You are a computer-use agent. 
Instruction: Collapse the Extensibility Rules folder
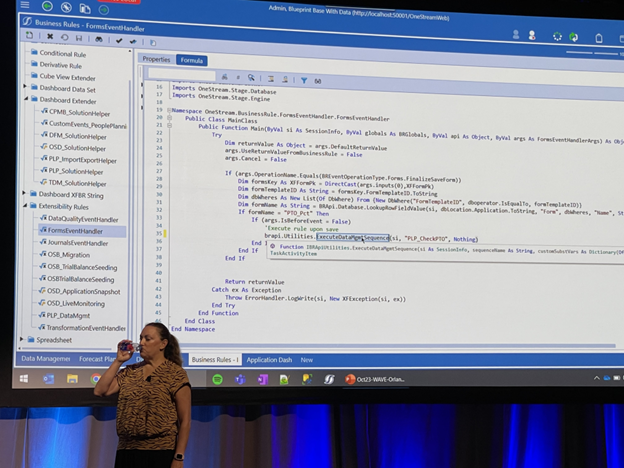coord(25,205)
